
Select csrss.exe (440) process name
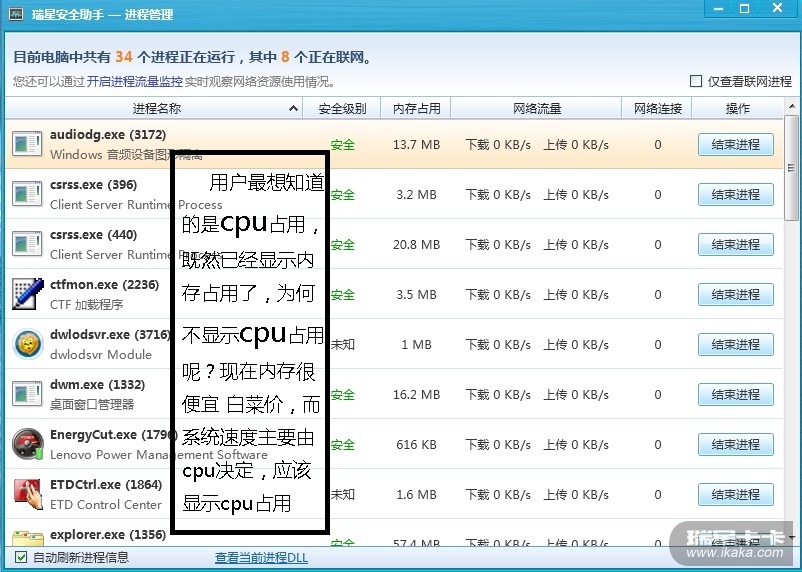coord(94,235)
